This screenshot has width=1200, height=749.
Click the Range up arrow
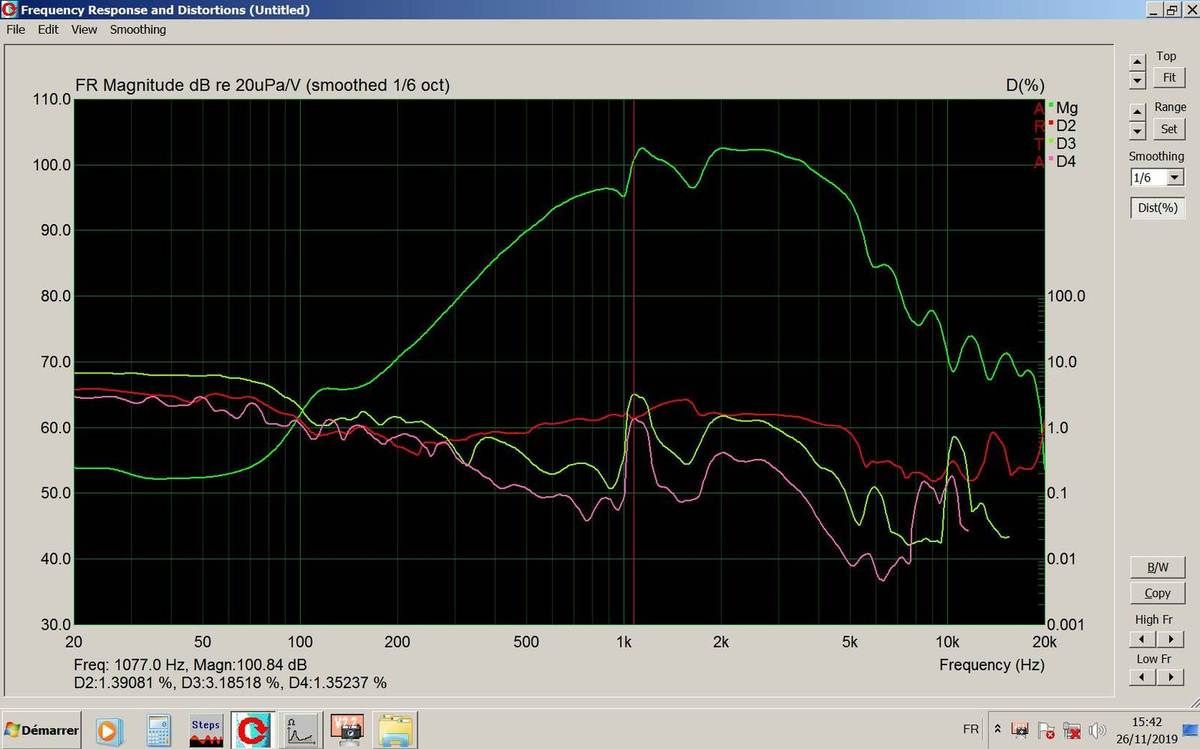(x=1137, y=112)
